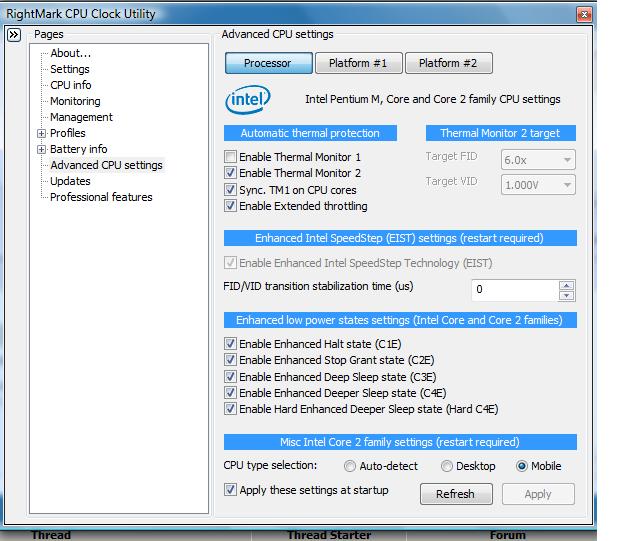Go to the Settings page

[70, 69]
